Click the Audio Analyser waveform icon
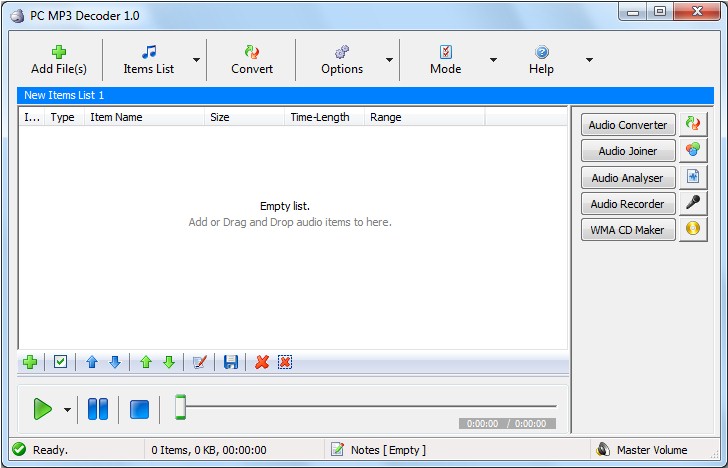728x468 pixels. click(x=693, y=176)
